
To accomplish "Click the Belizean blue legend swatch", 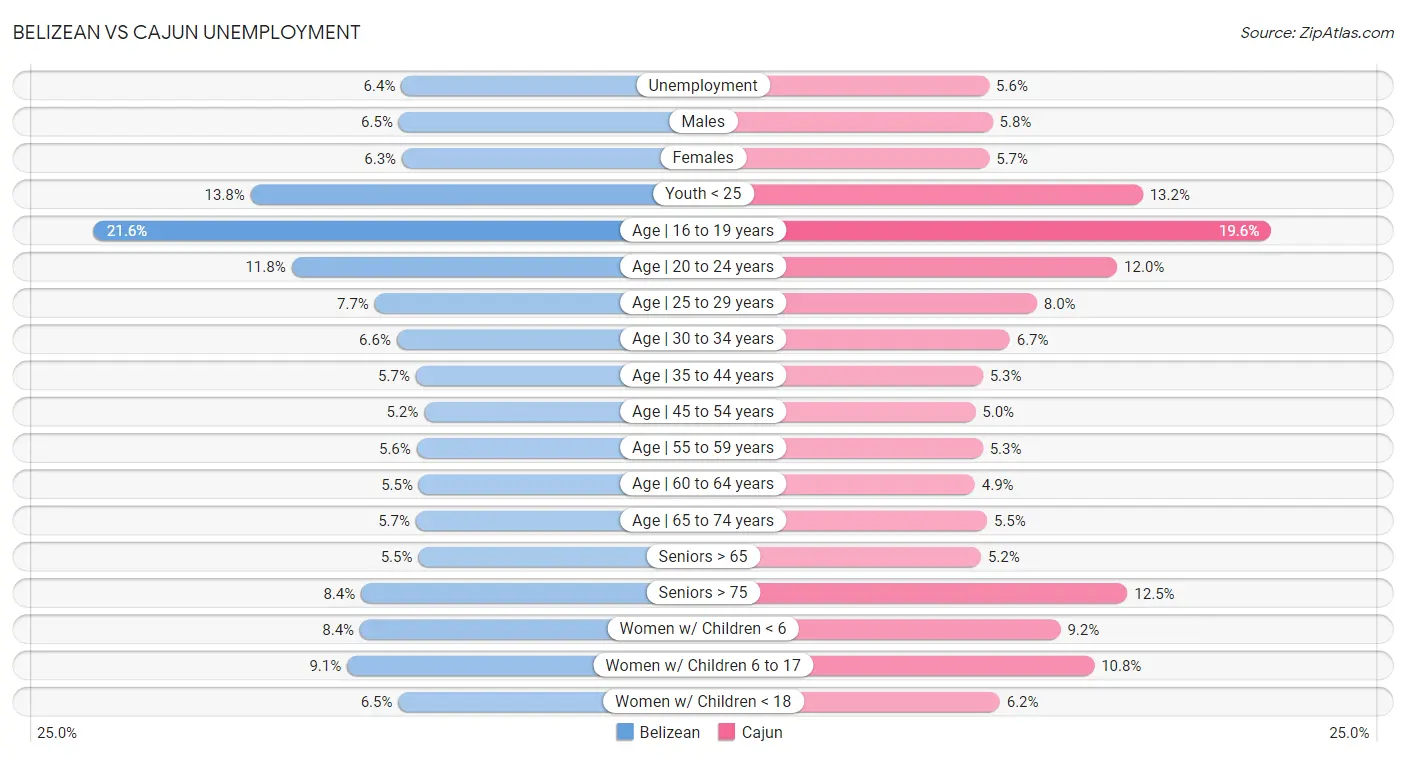I will pos(625,732).
